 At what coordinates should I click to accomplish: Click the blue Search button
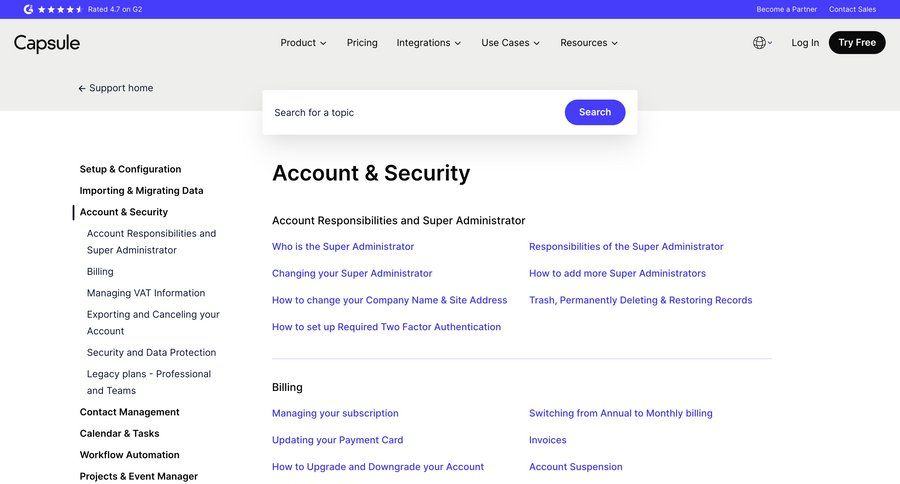[595, 112]
